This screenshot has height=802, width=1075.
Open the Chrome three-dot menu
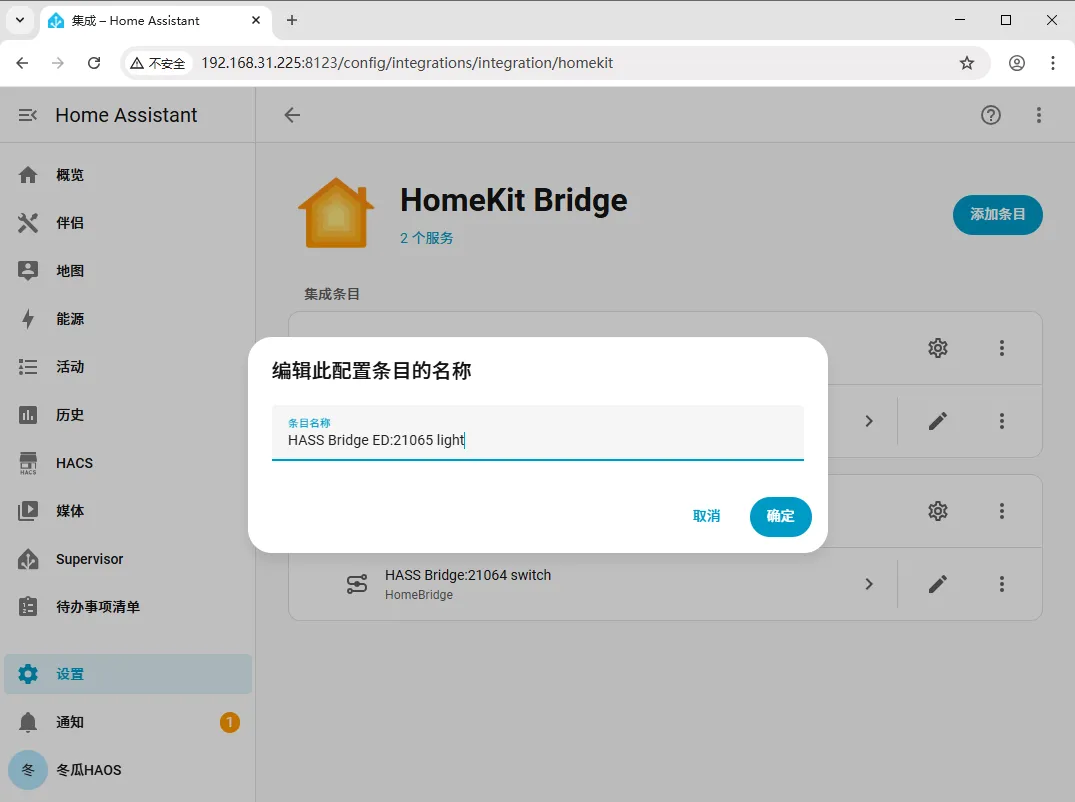coord(1052,63)
